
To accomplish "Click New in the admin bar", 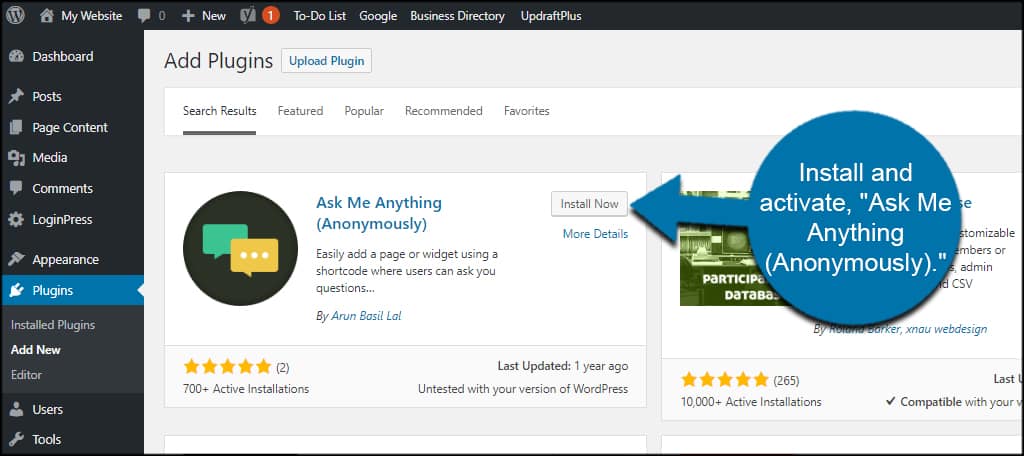I will point(214,16).
